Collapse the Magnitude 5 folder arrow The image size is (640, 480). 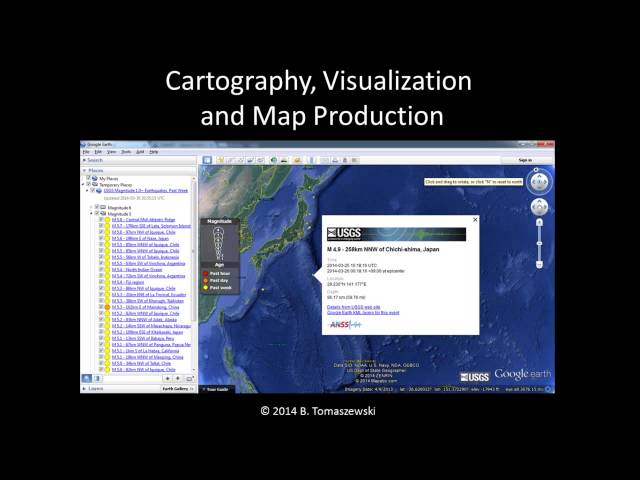(91, 213)
